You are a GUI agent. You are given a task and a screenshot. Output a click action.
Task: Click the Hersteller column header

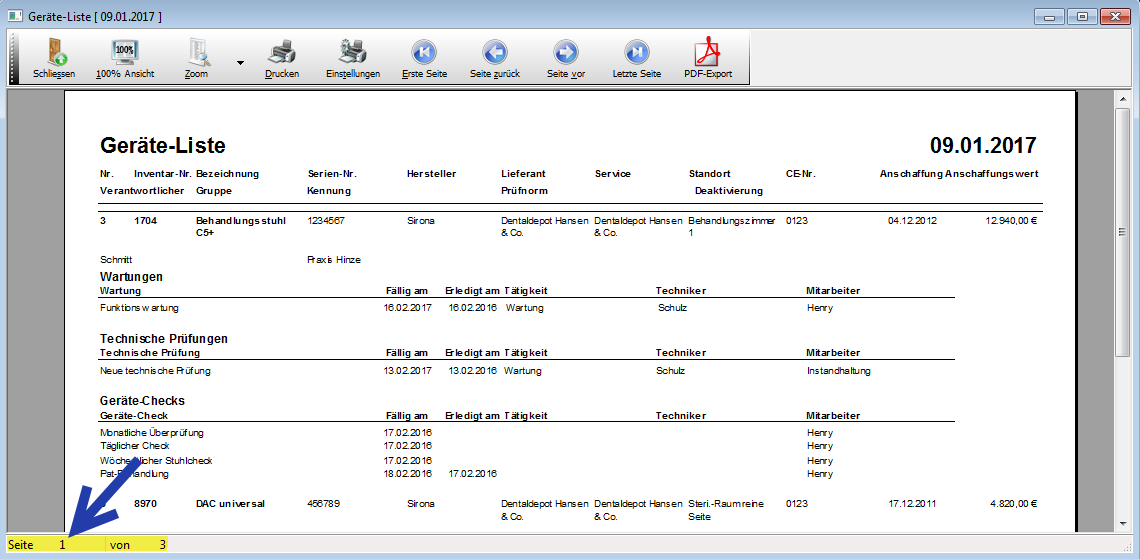click(x=431, y=174)
